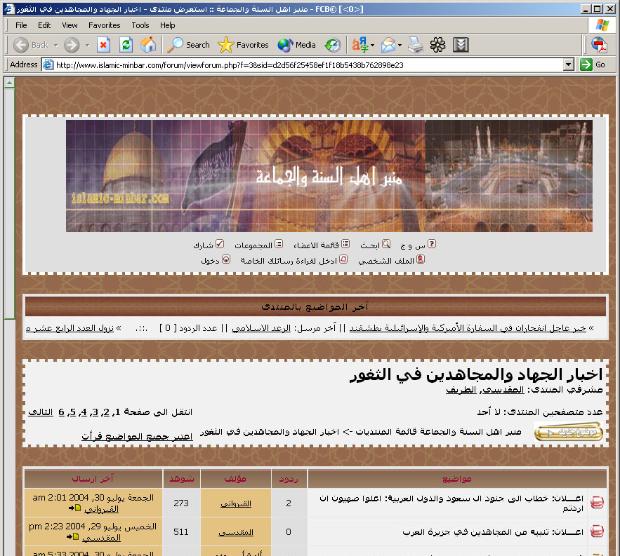Go to page 6 of the forum
This screenshot has height=556, width=620.
coord(61,412)
